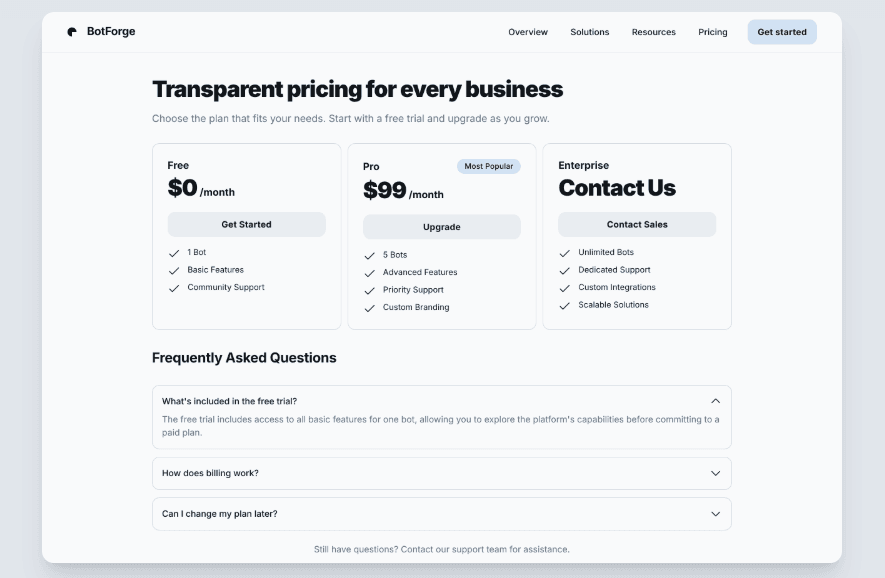Open the Overview page
The height and width of the screenshot is (578, 885).
528,31
